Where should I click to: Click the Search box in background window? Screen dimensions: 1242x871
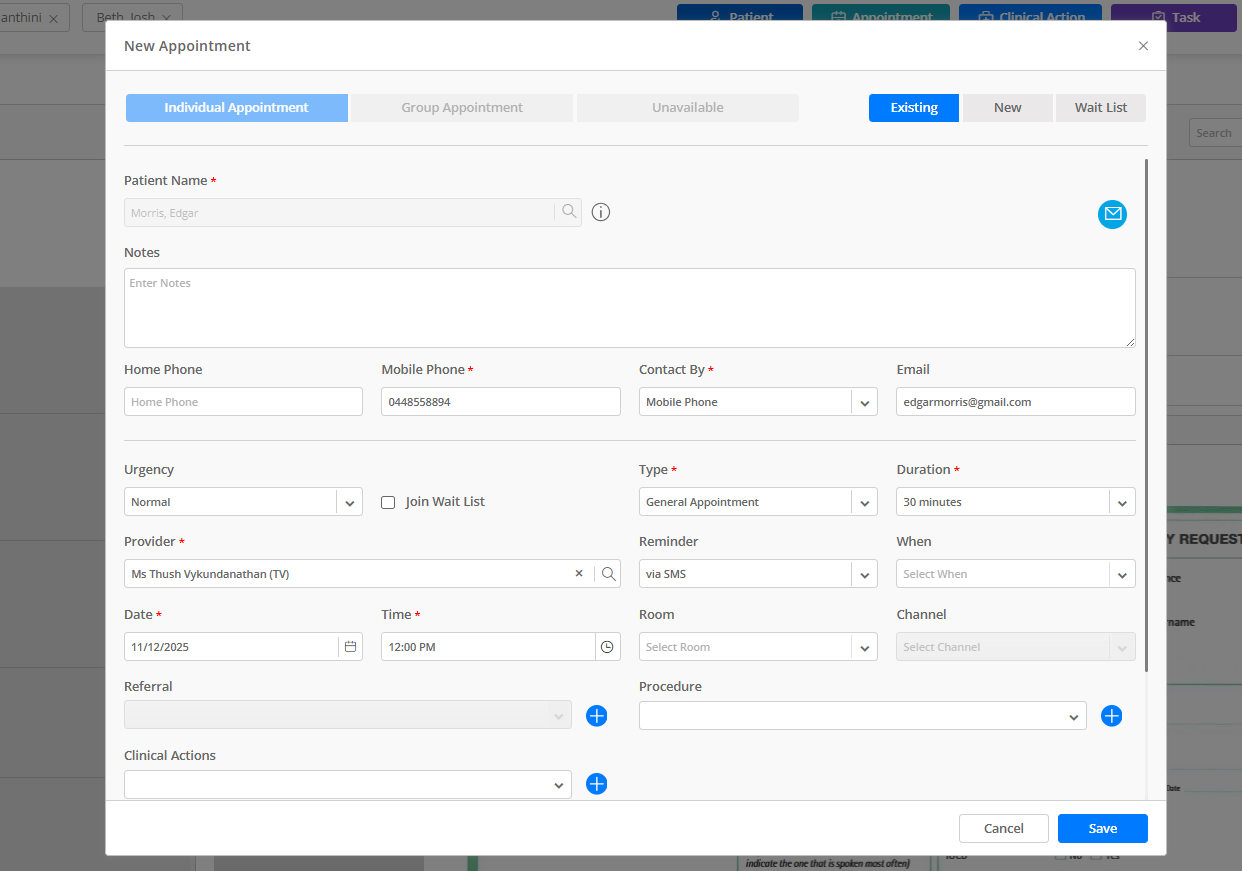pos(1215,133)
